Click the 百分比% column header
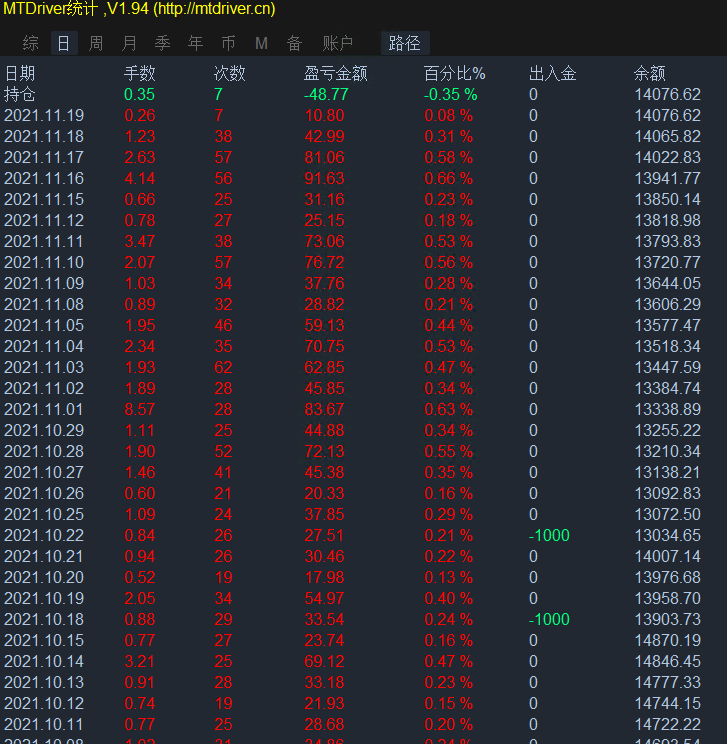727x744 pixels. click(454, 74)
